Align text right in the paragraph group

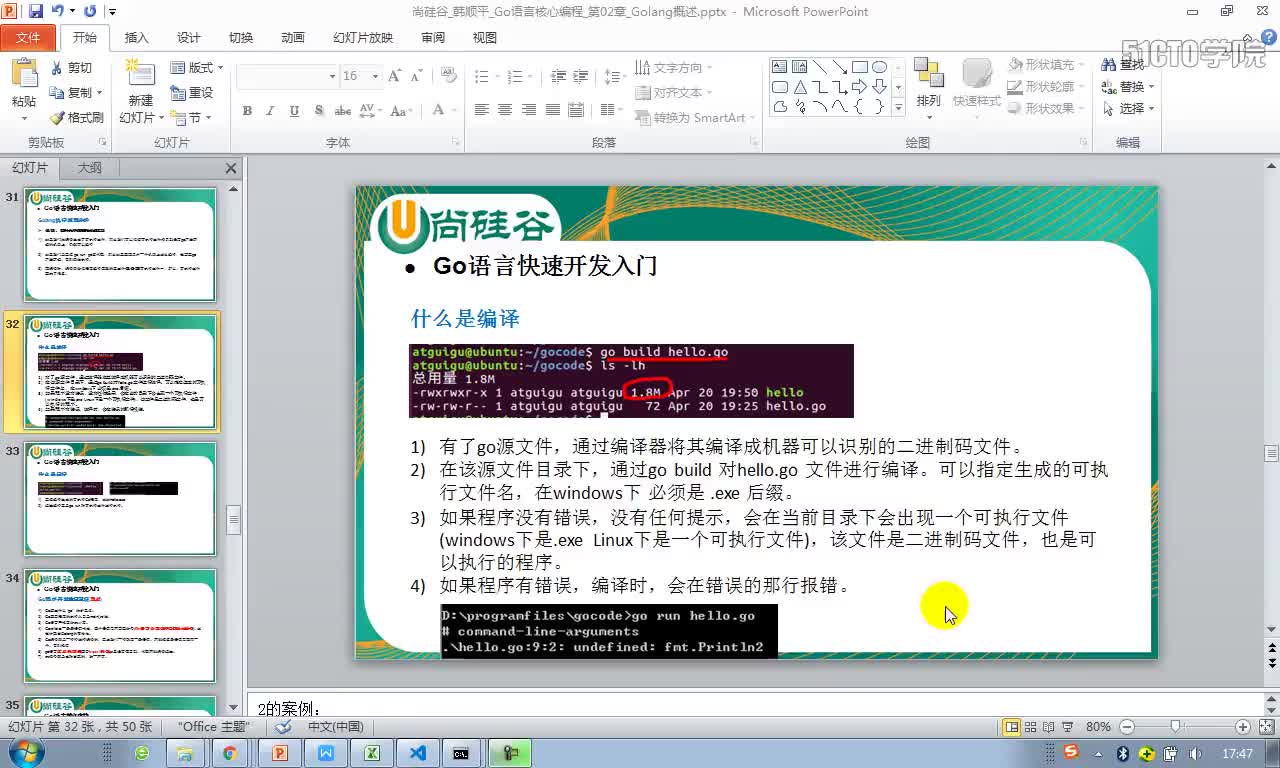[529, 110]
